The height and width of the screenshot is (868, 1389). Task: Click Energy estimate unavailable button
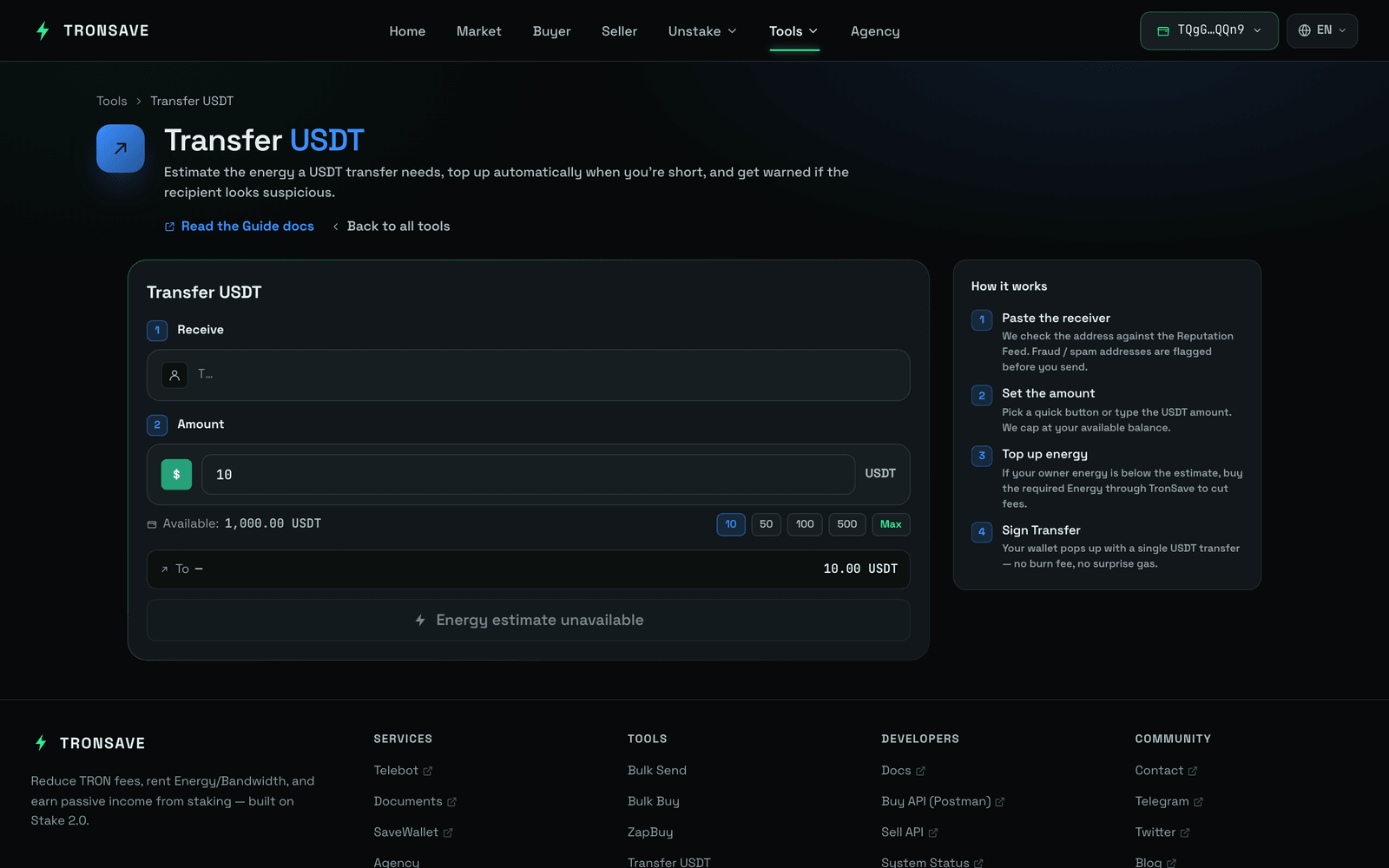tap(529, 621)
